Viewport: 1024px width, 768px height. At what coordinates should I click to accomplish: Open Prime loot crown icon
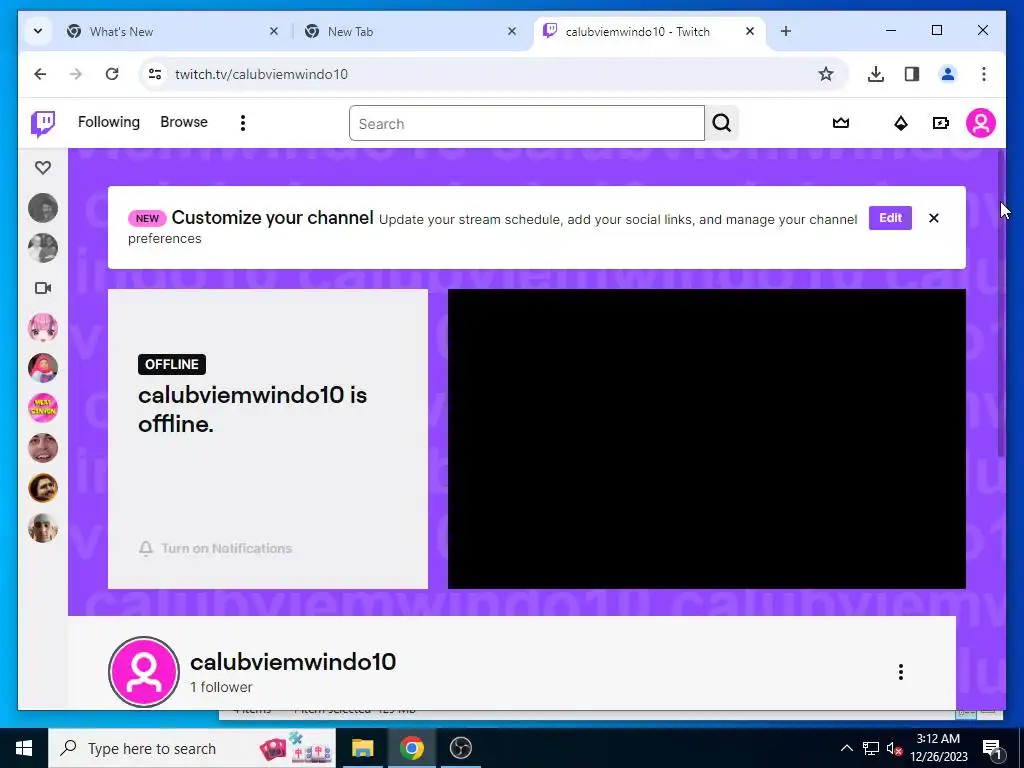coord(840,123)
